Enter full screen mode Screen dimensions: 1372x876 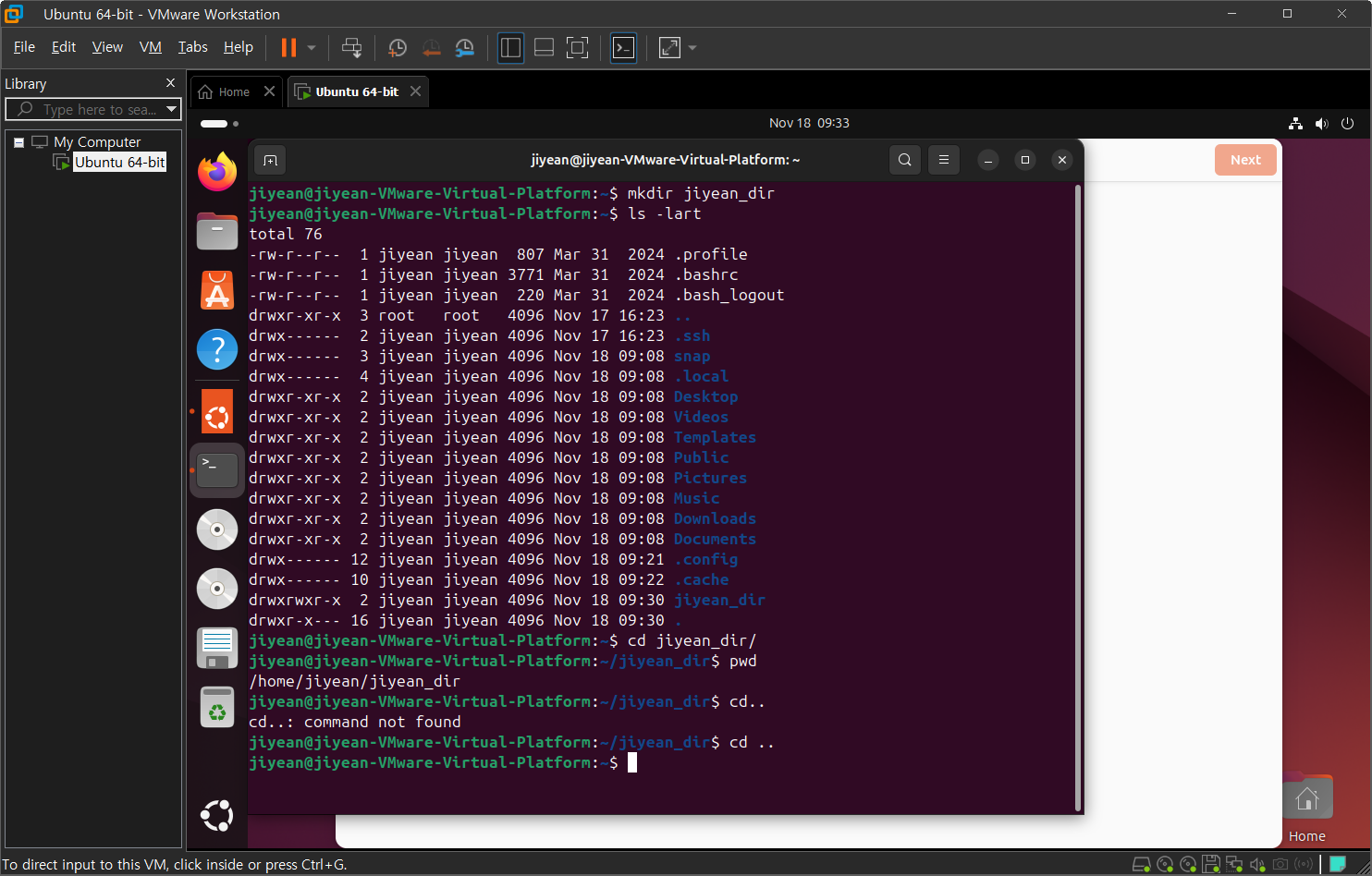click(x=577, y=47)
